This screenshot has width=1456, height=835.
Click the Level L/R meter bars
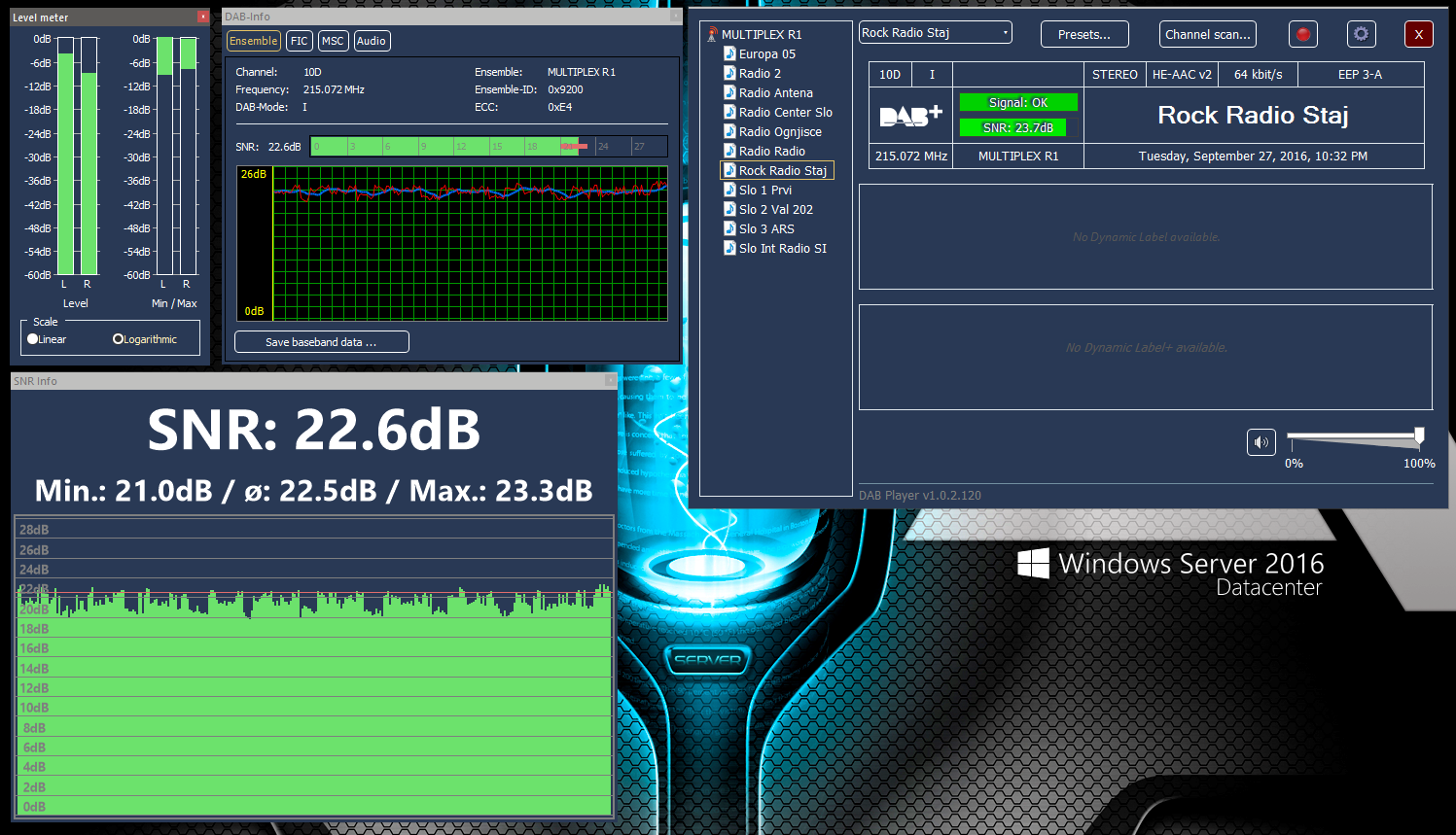tap(78, 157)
